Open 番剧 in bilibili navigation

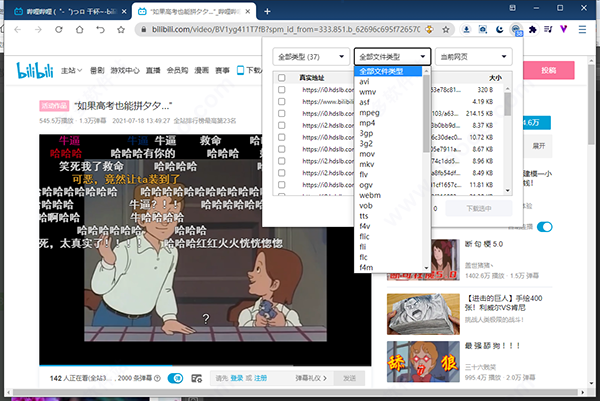pos(97,70)
